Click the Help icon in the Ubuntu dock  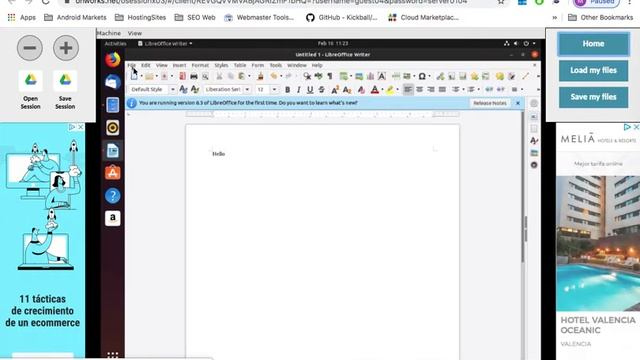click(113, 196)
